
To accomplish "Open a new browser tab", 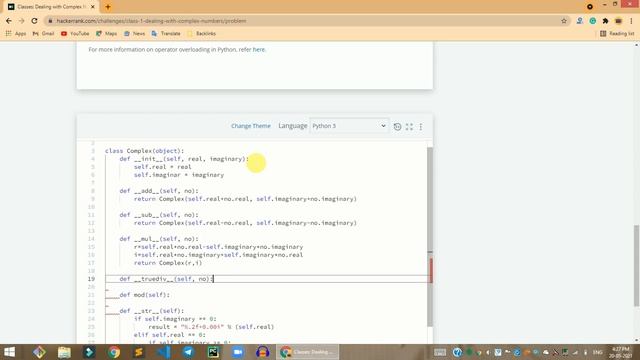I will click(108, 7).
